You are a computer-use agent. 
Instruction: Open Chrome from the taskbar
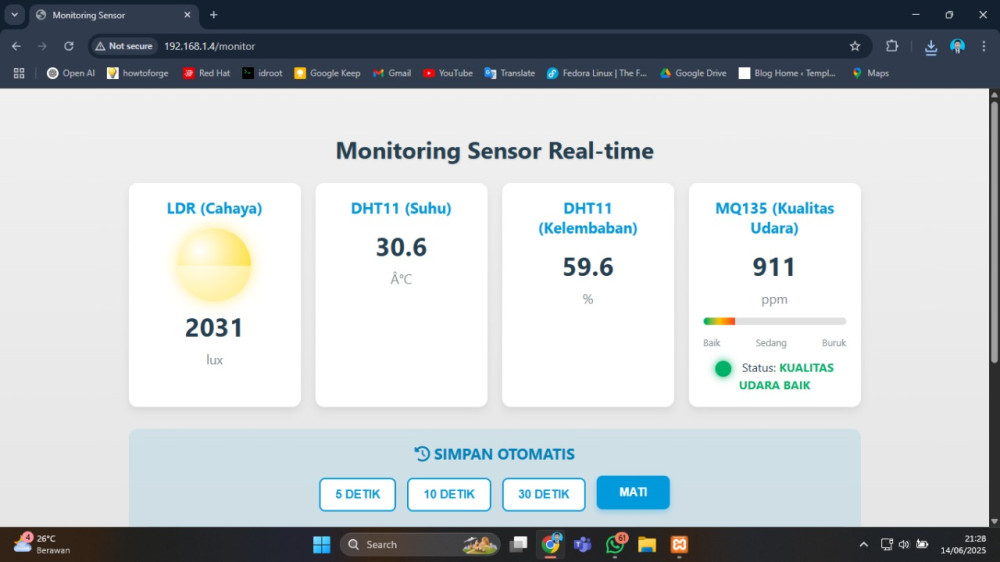click(550, 544)
